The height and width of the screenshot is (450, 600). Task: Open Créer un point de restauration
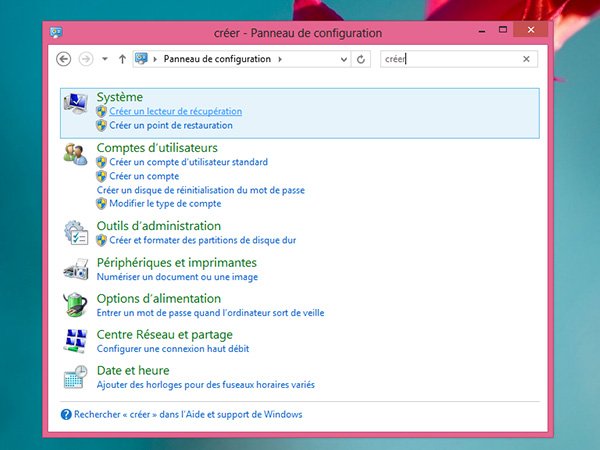point(171,126)
